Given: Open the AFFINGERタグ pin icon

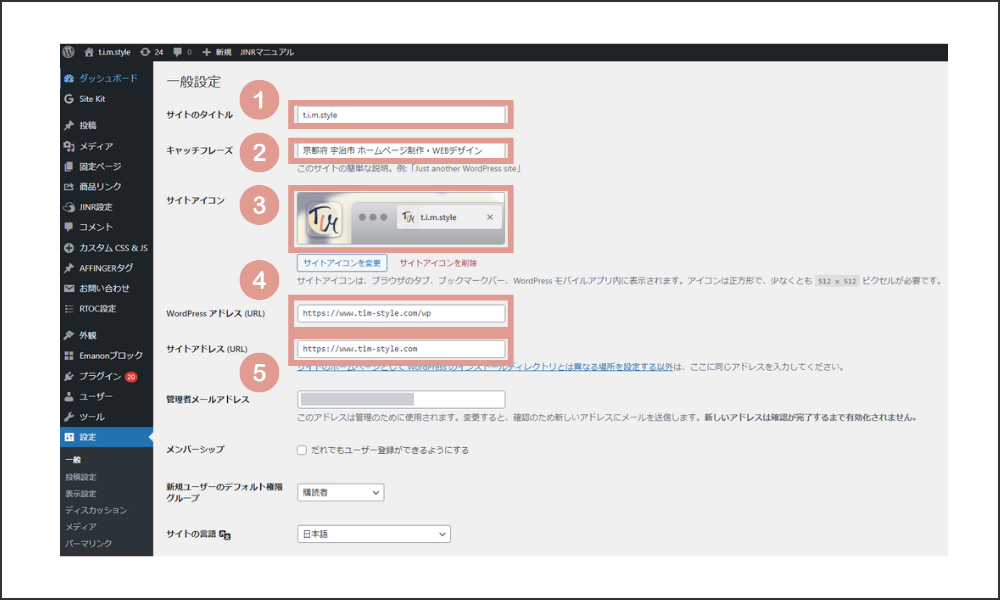Looking at the screenshot, I should pyautogui.click(x=69, y=268).
